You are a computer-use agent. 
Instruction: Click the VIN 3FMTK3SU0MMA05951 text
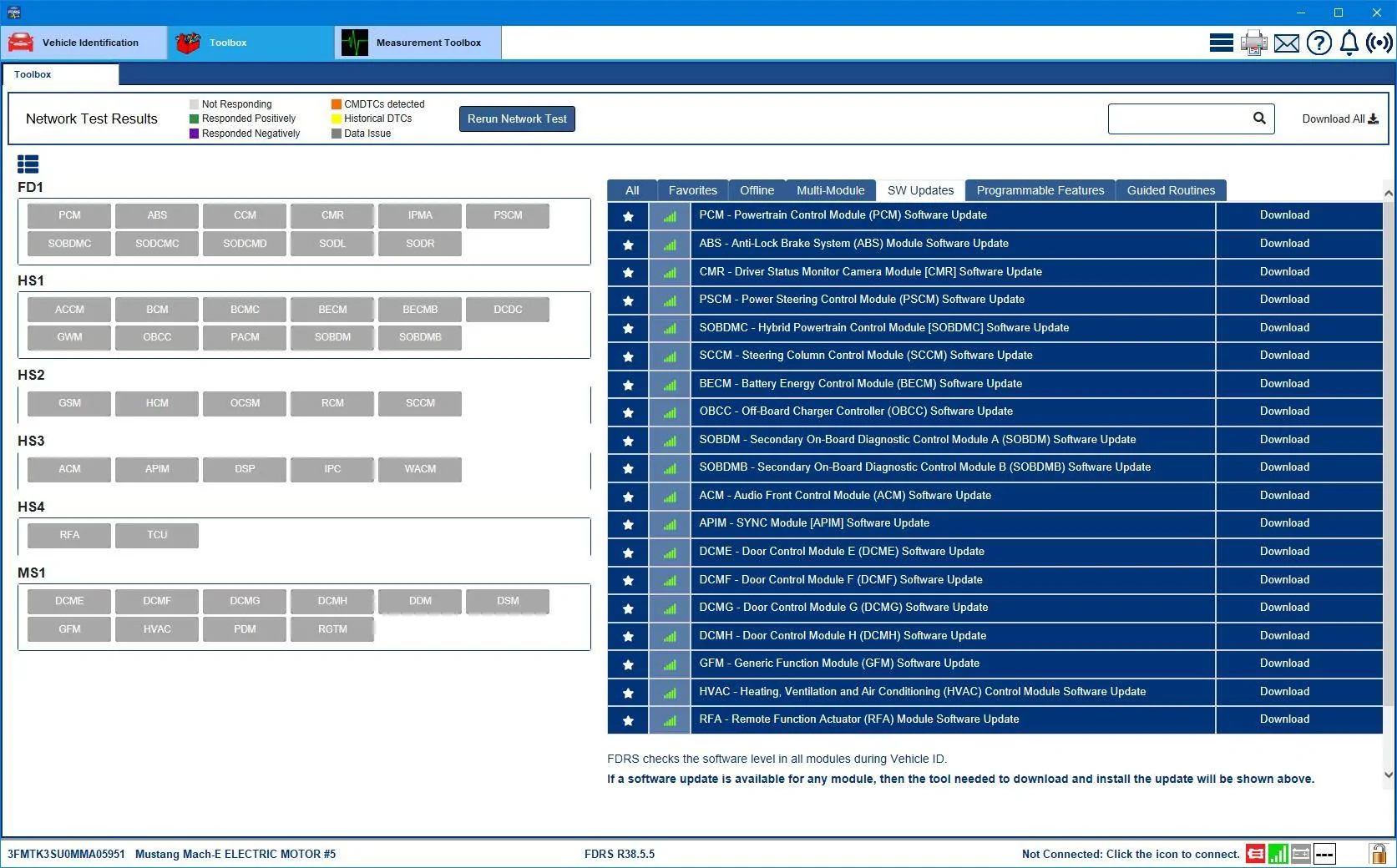66,854
